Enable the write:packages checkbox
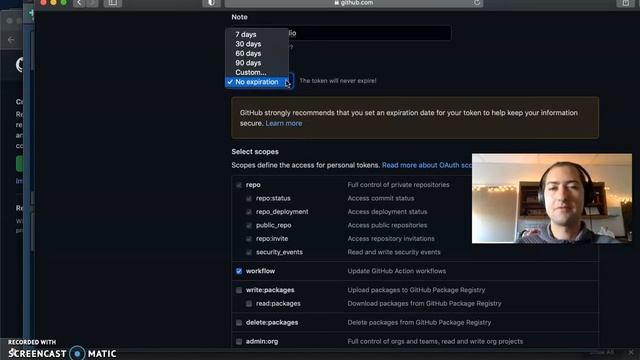 click(x=239, y=290)
